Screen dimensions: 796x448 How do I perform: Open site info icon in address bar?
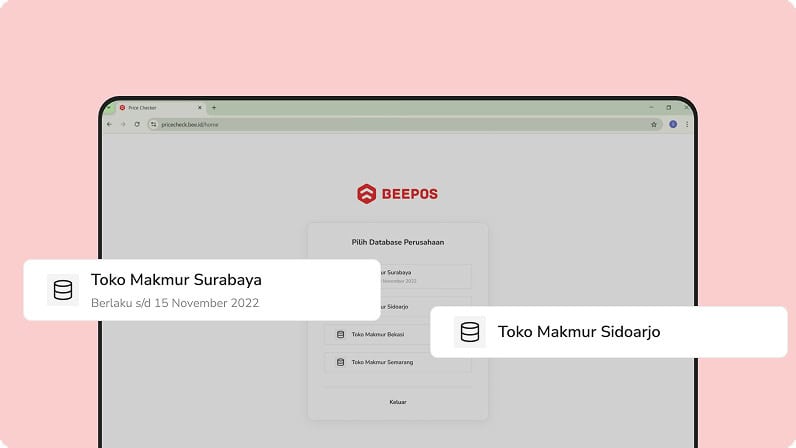coord(154,124)
